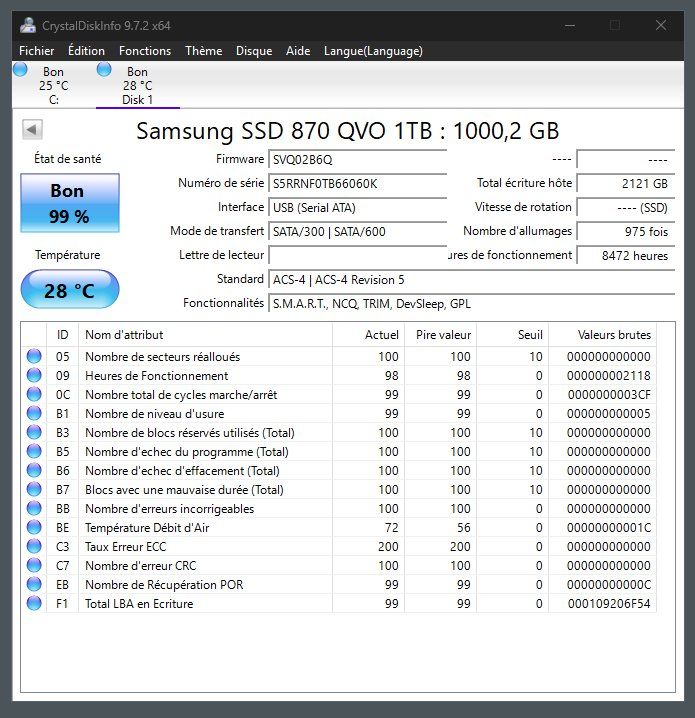Click the ID column header

pos(62,335)
